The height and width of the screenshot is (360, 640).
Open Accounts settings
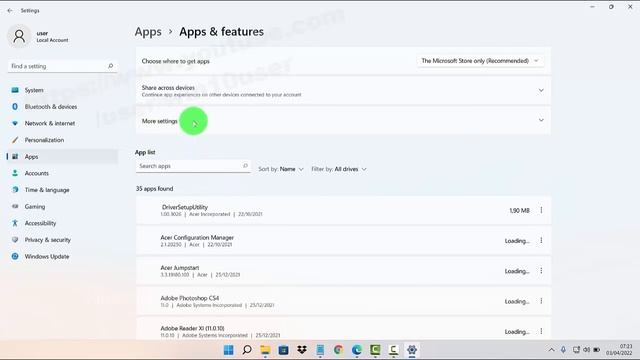coord(62,173)
